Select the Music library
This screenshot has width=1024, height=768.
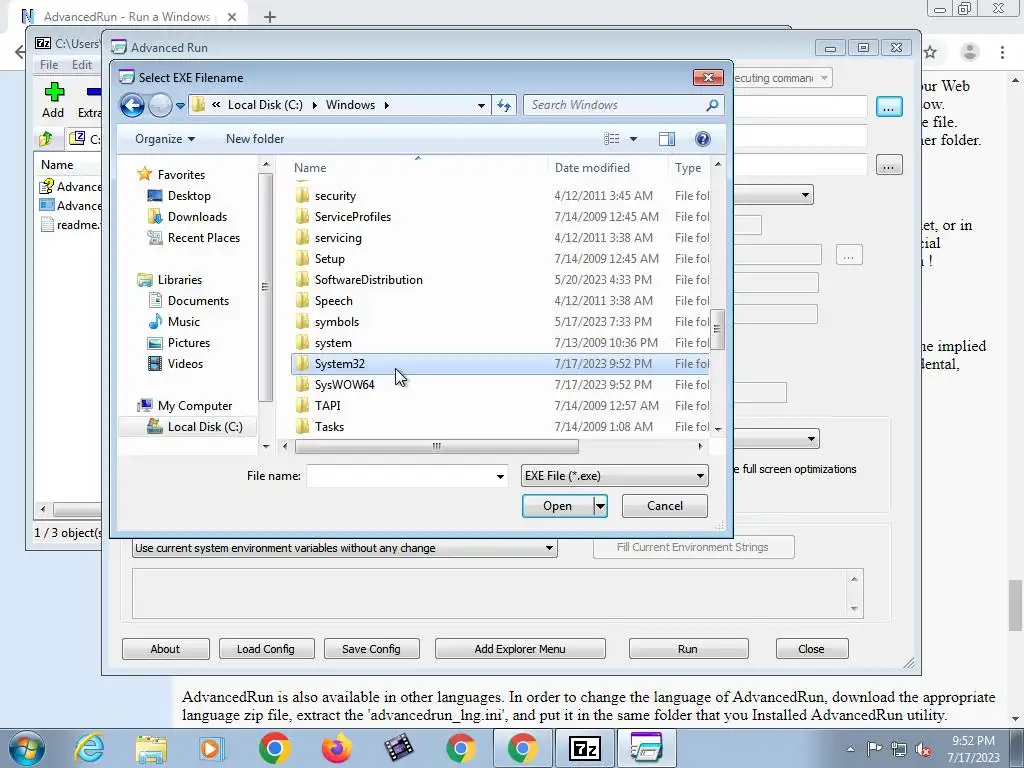click(x=184, y=321)
